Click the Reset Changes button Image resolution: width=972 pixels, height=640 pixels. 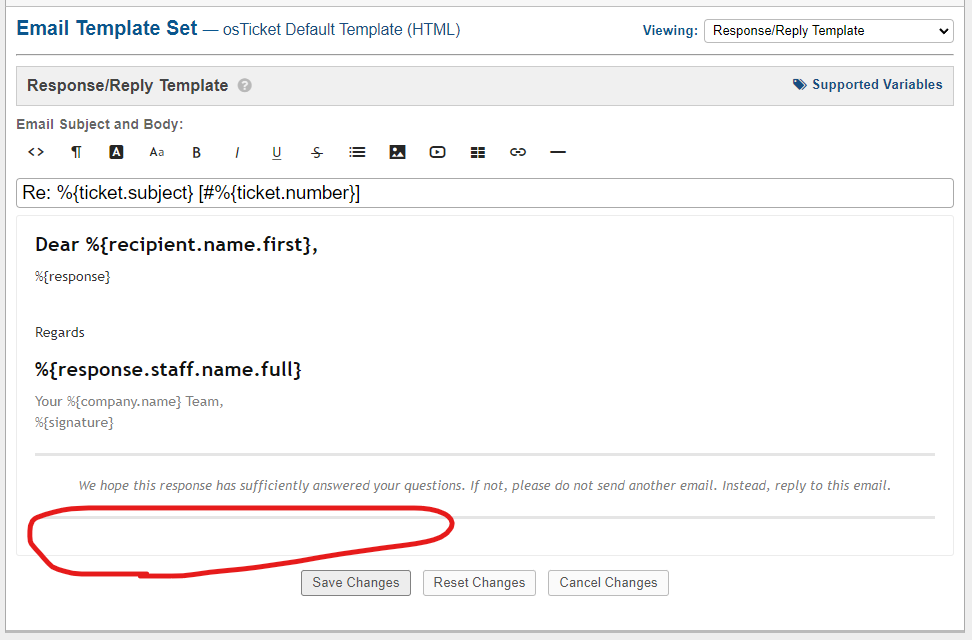click(479, 583)
